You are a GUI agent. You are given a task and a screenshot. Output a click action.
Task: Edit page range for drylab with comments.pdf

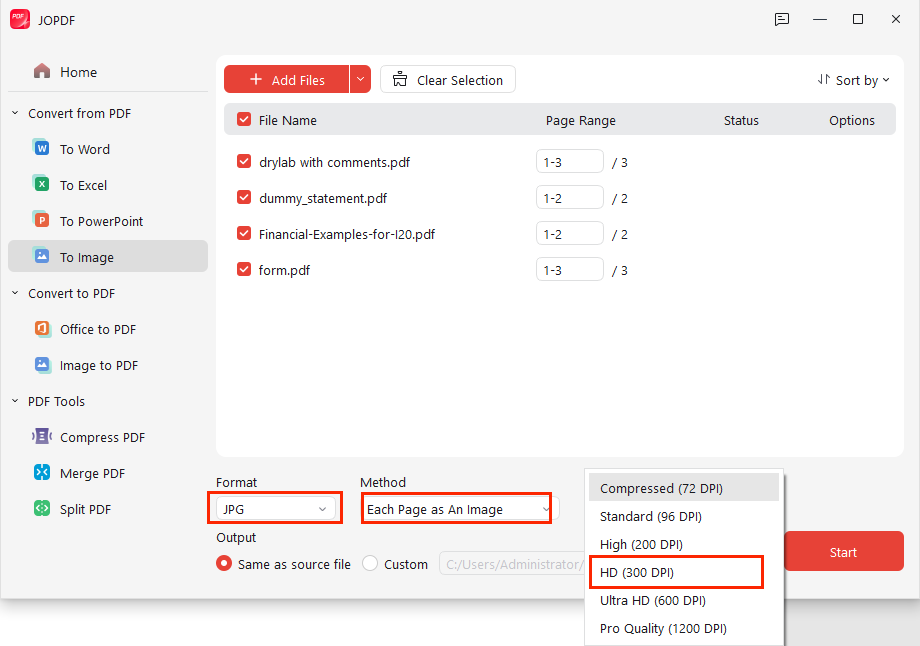coord(570,161)
